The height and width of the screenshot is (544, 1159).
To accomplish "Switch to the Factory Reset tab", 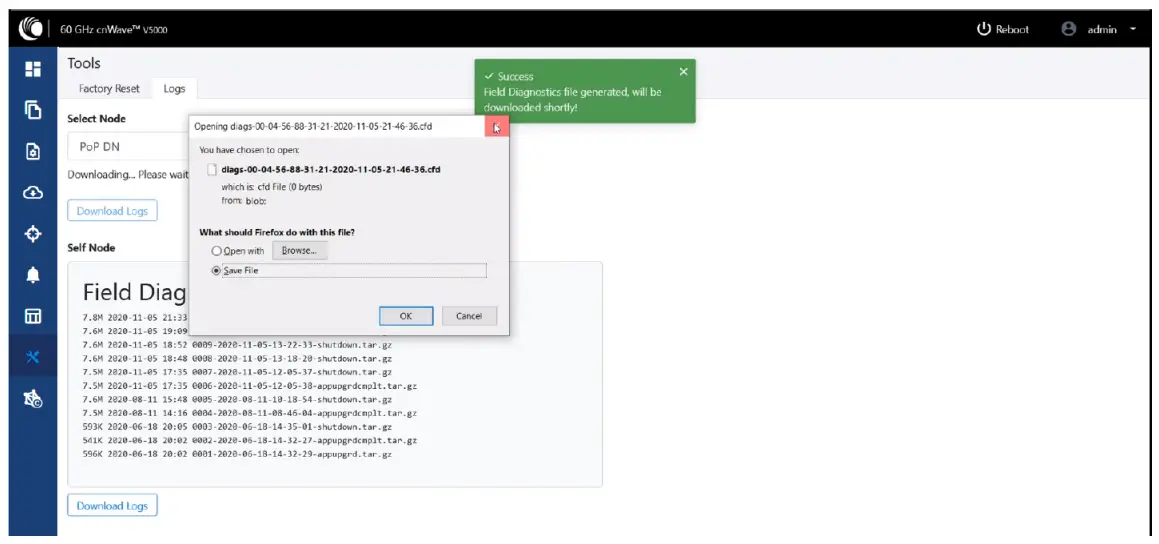I will tap(109, 89).
